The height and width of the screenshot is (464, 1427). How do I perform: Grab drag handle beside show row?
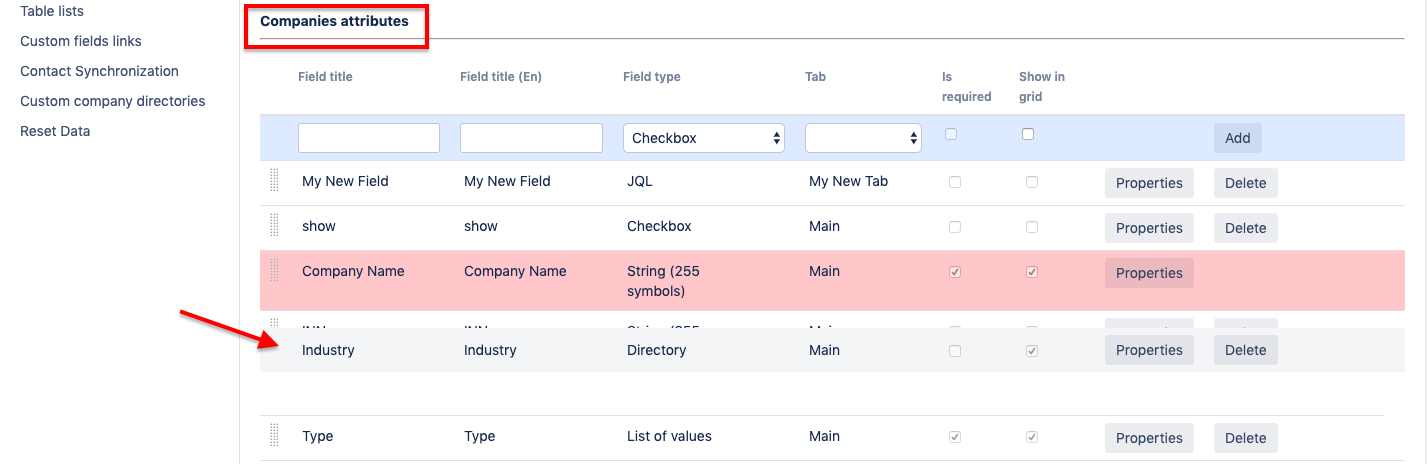pos(274,226)
